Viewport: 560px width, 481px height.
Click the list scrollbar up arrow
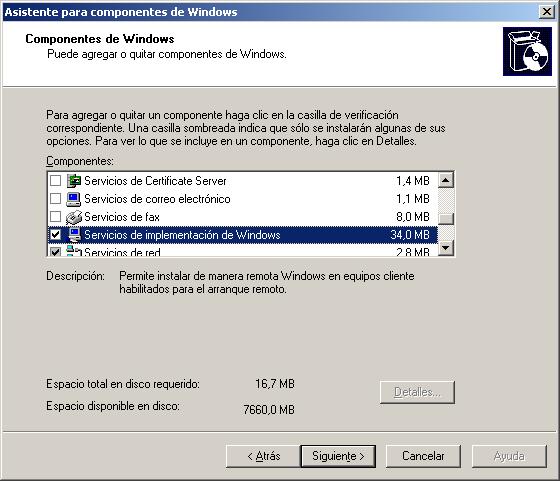446,180
